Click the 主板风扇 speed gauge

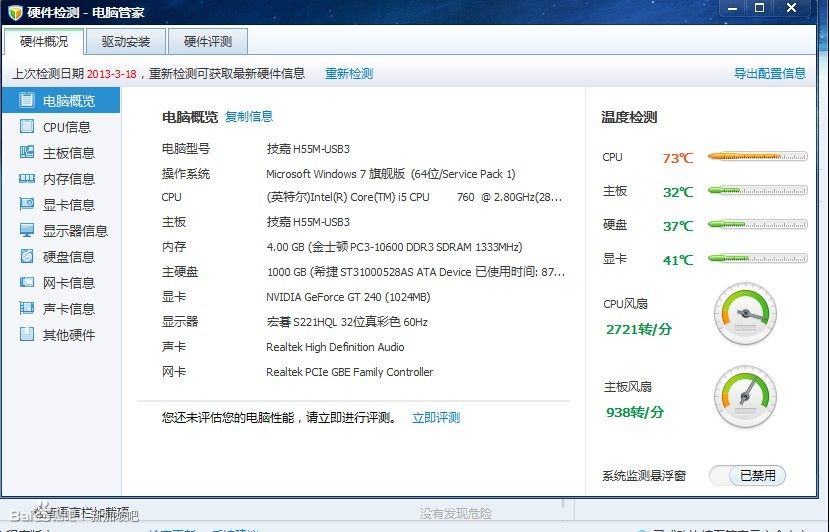click(745, 396)
